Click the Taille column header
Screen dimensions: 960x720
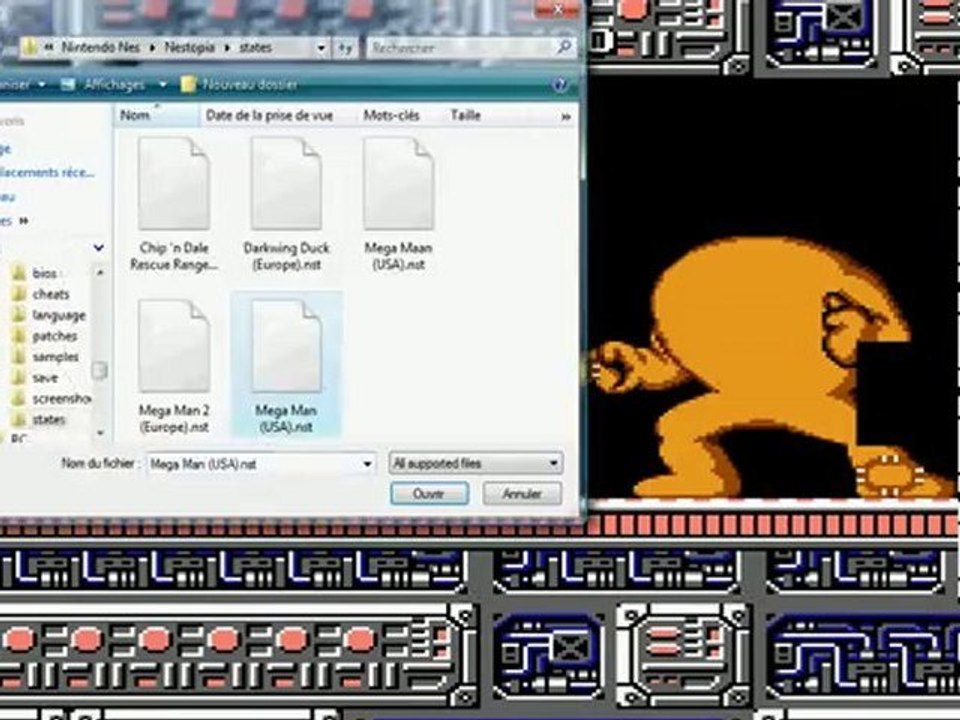tap(466, 115)
